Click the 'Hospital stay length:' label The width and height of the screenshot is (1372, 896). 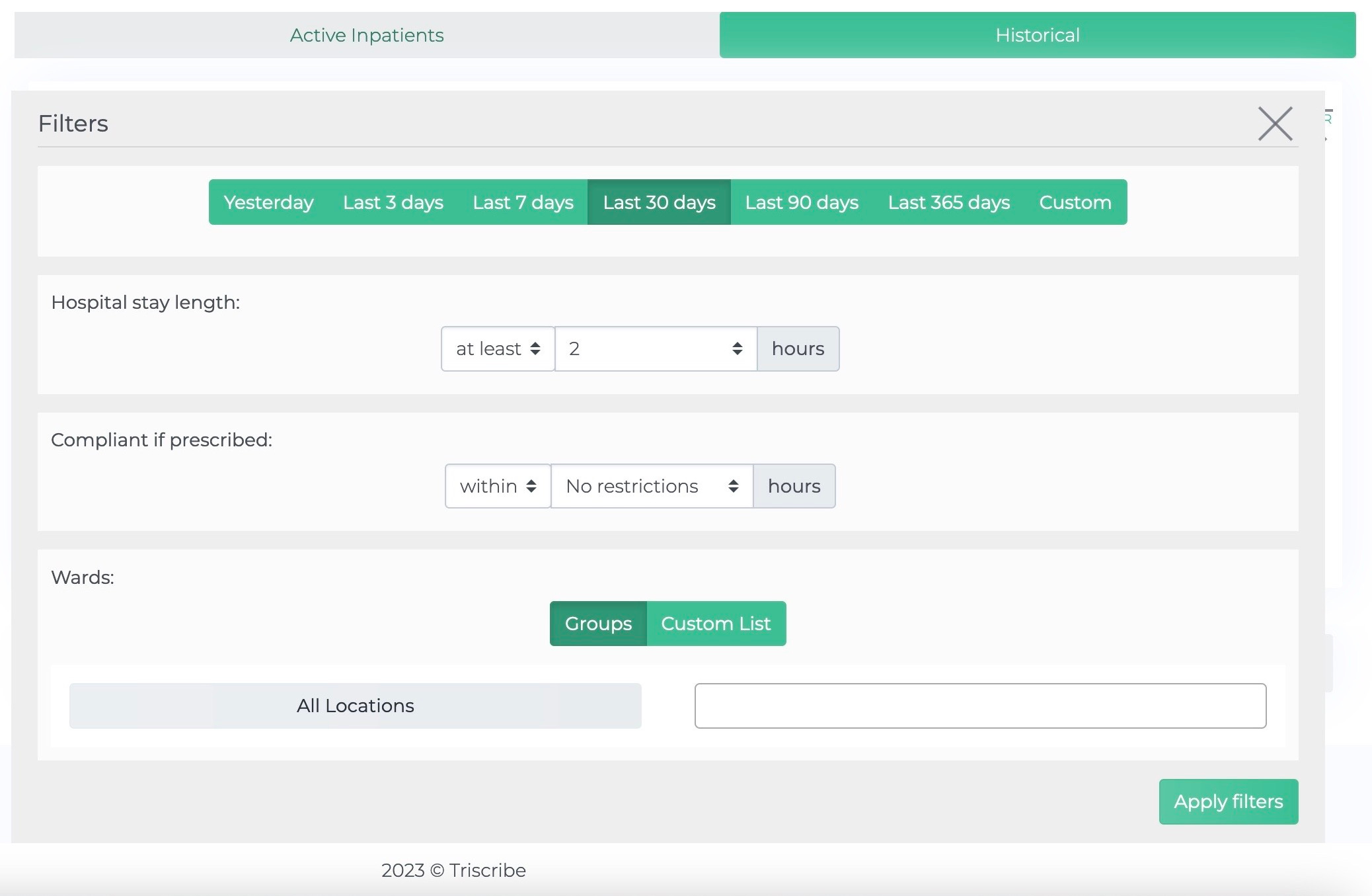145,302
